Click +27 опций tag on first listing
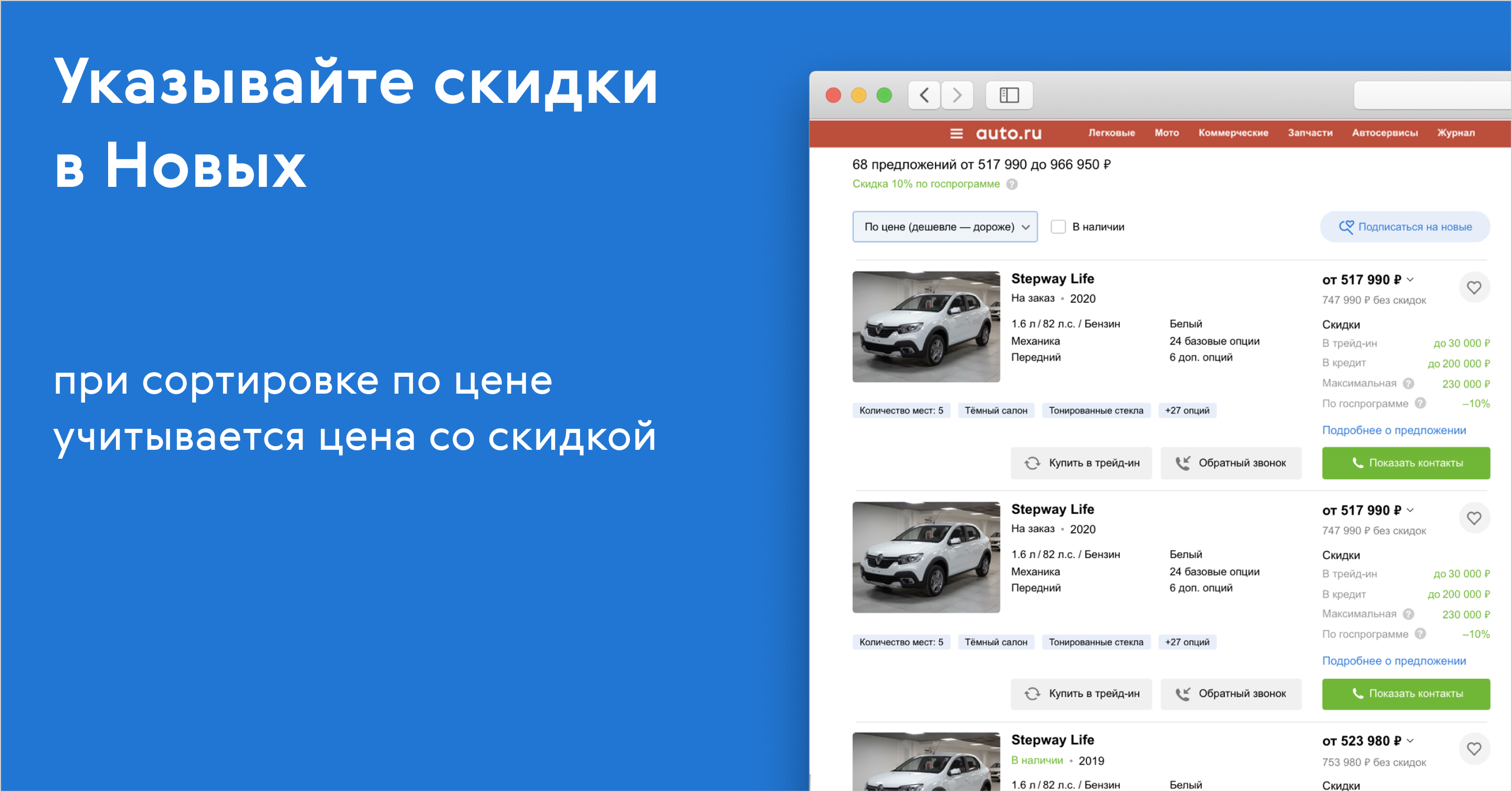Viewport: 1512px width, 792px height. pos(1187,410)
